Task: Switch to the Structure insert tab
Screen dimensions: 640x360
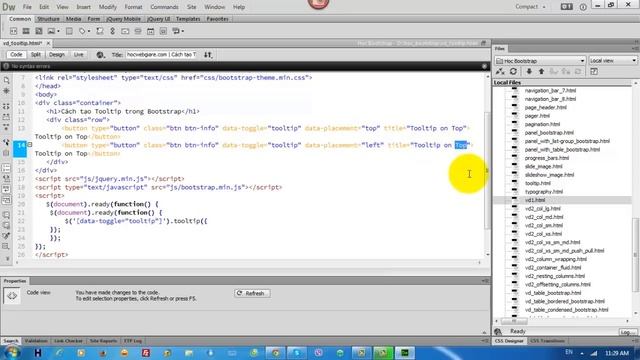Action: 48,19
